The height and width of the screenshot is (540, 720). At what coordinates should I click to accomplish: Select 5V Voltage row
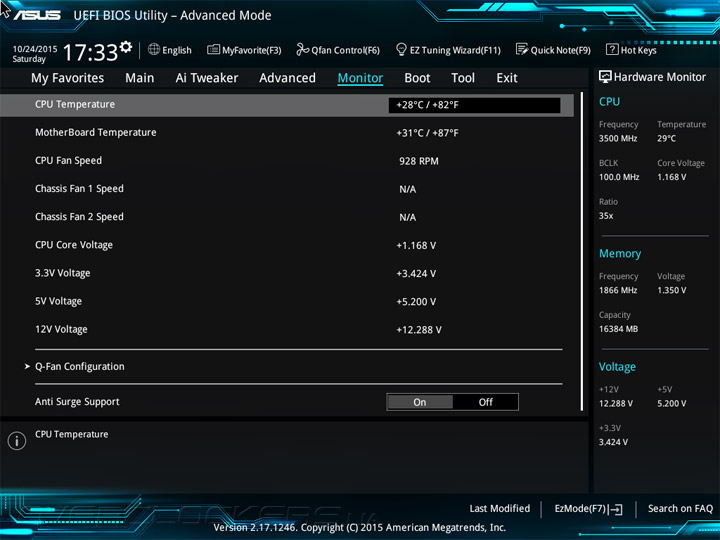coord(287,301)
